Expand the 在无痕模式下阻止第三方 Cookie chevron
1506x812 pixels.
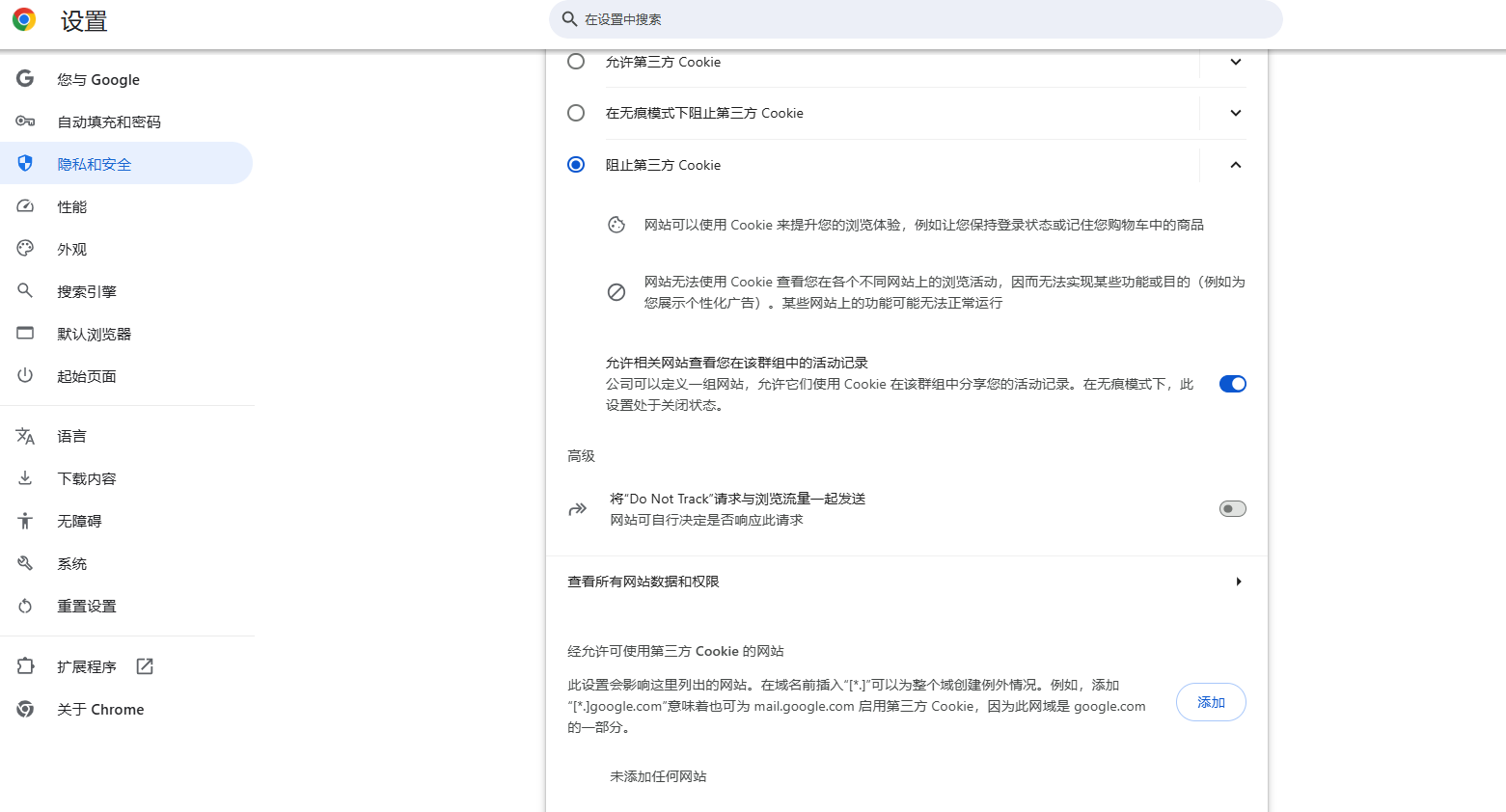point(1236,113)
